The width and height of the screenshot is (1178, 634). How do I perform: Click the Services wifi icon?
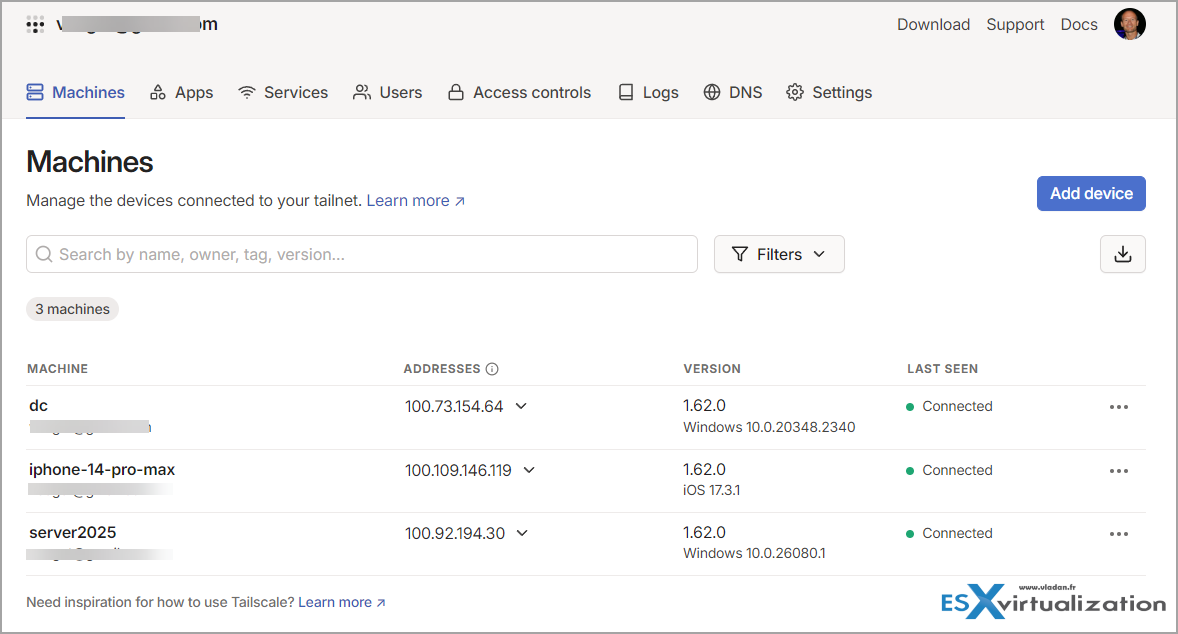246,92
